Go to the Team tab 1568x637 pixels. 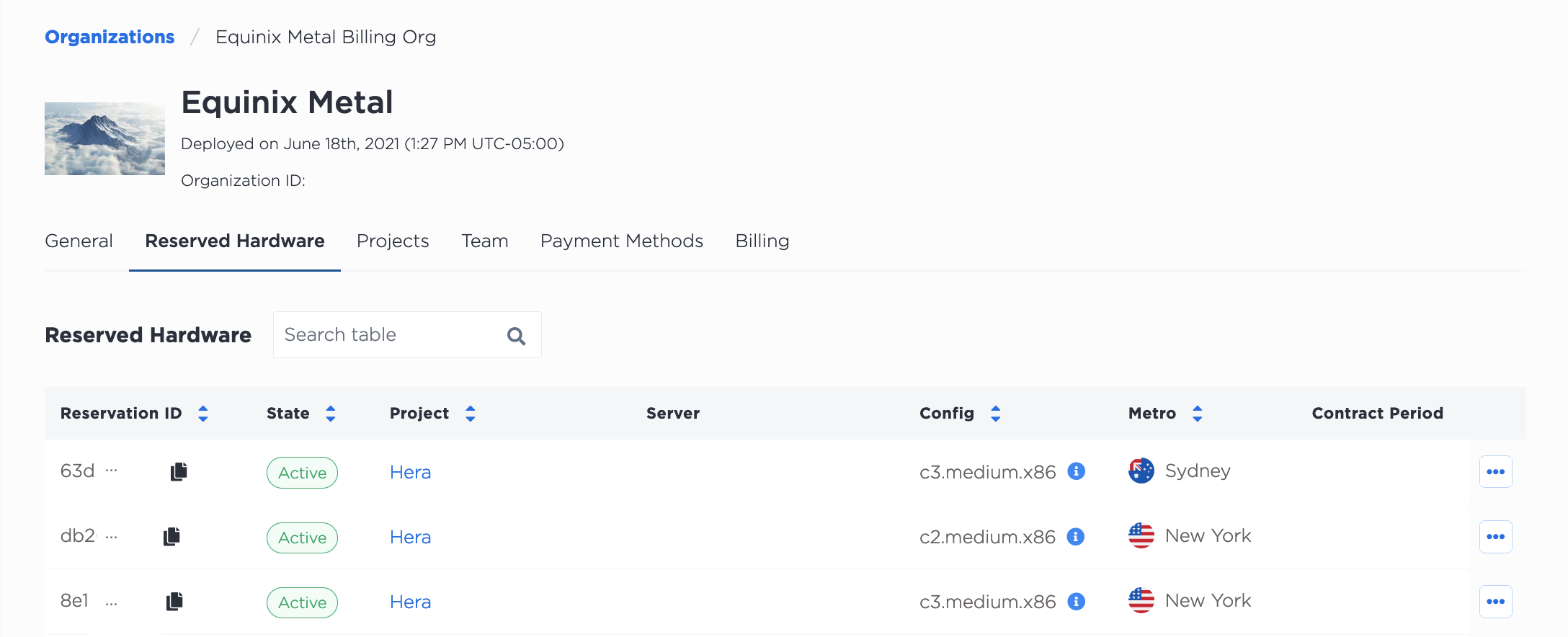click(485, 241)
